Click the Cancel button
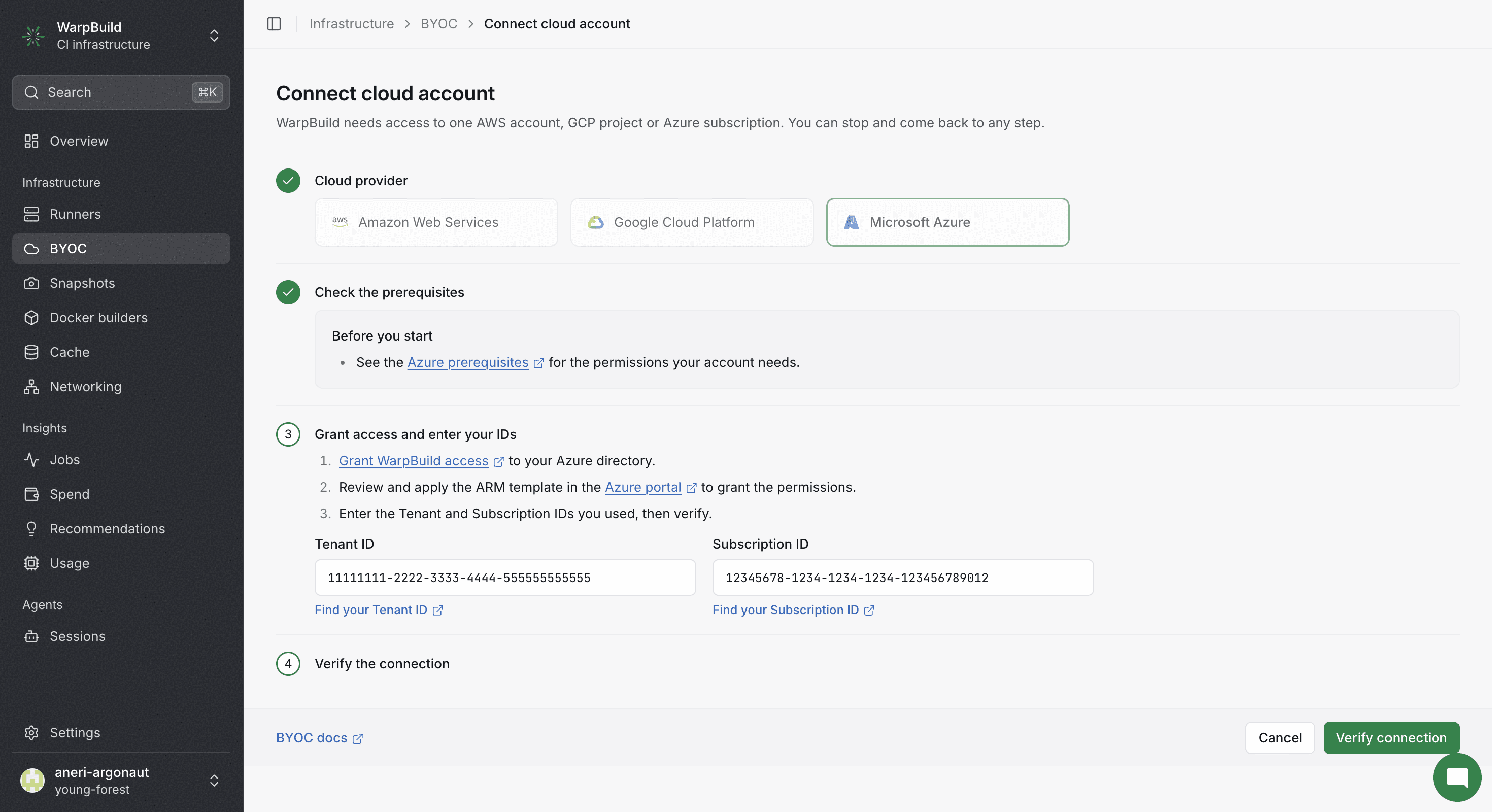 [x=1279, y=738]
